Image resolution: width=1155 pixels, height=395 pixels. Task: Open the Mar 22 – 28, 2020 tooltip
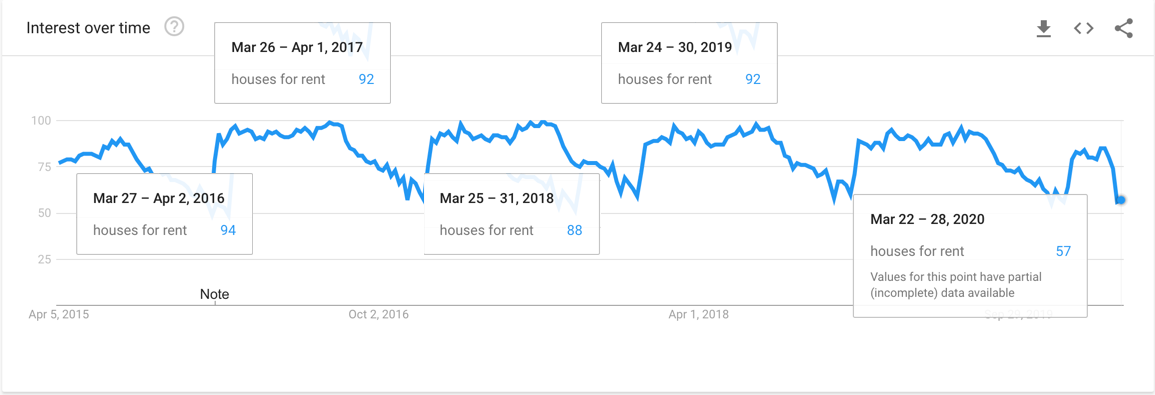970,256
